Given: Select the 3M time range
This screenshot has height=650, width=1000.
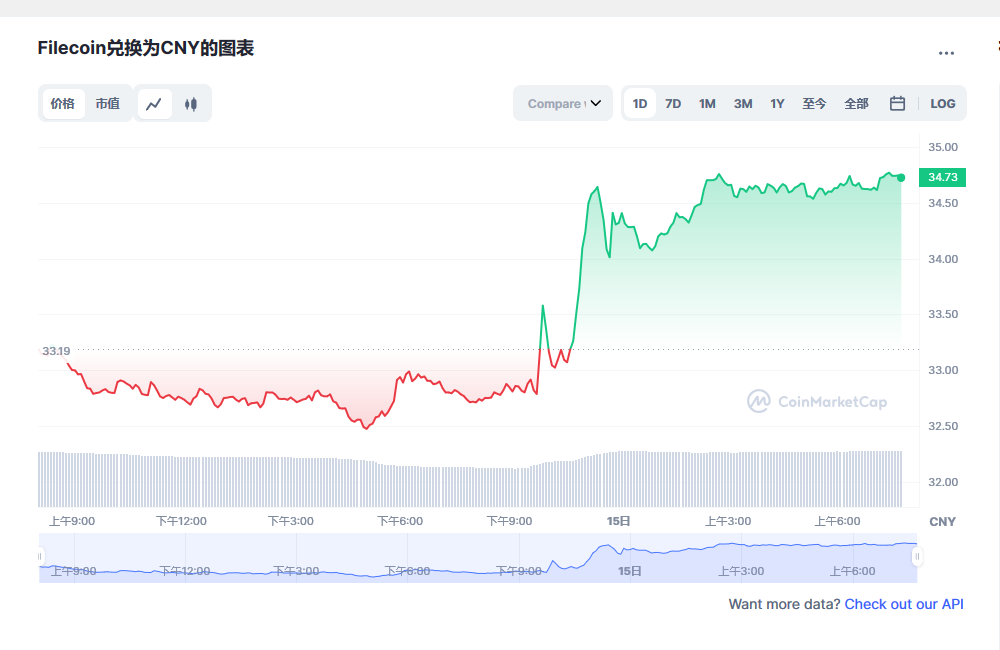Looking at the screenshot, I should (743, 103).
